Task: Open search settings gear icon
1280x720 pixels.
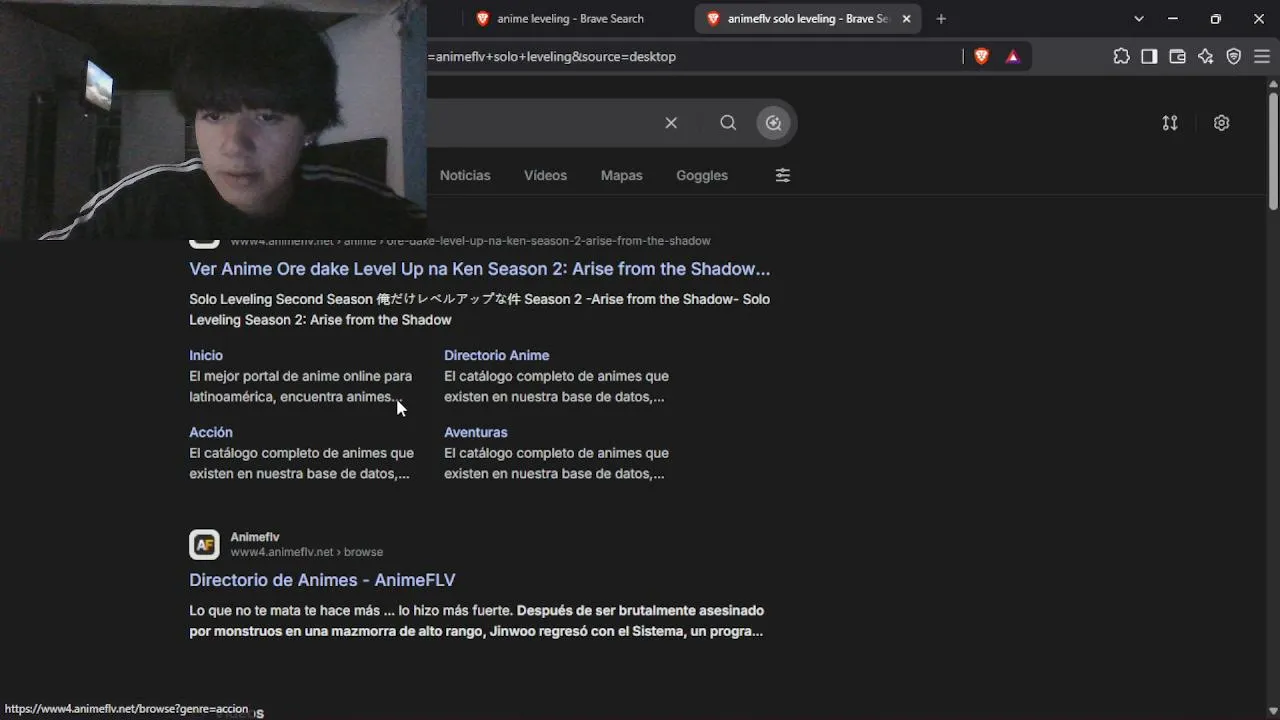Action: click(x=1221, y=123)
